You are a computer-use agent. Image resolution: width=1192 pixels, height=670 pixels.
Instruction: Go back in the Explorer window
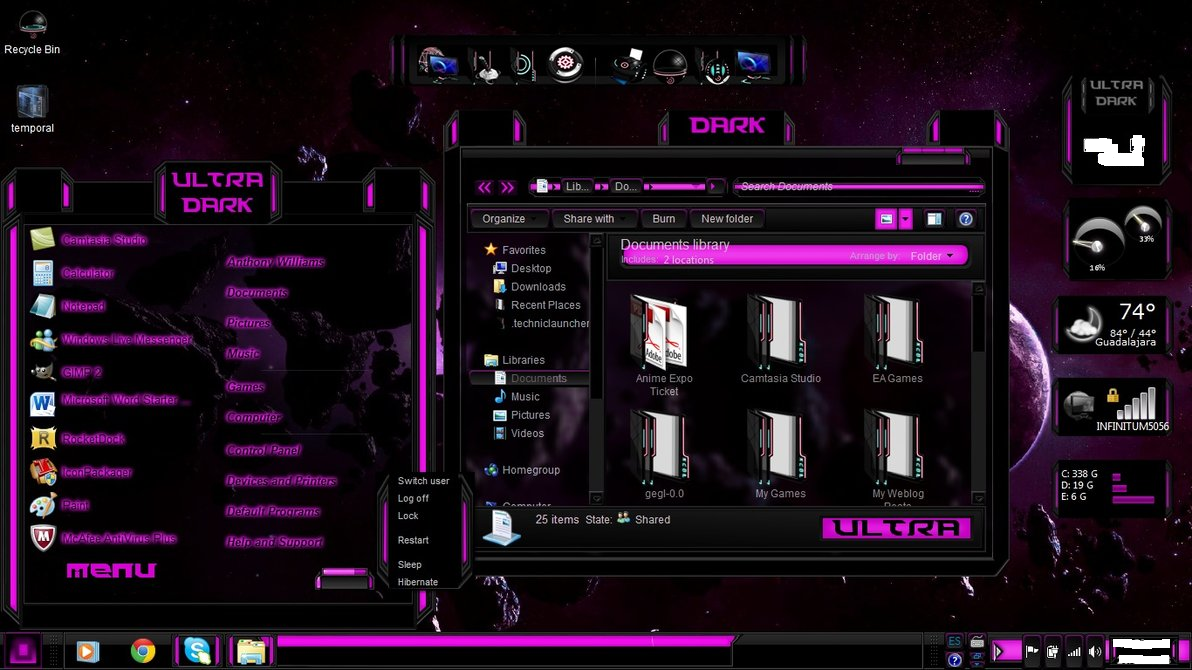(484, 187)
